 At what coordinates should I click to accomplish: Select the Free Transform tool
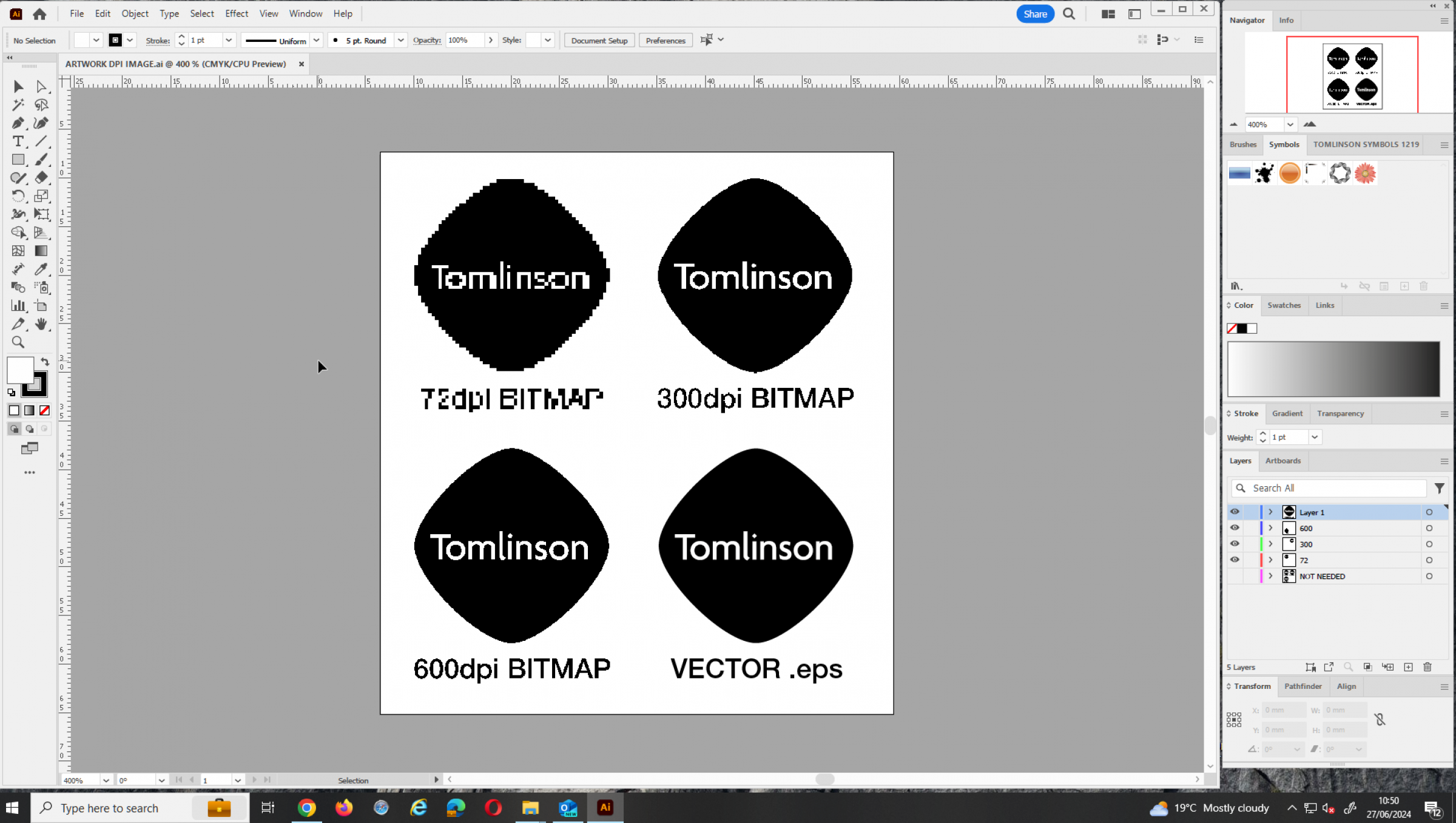tap(41, 214)
